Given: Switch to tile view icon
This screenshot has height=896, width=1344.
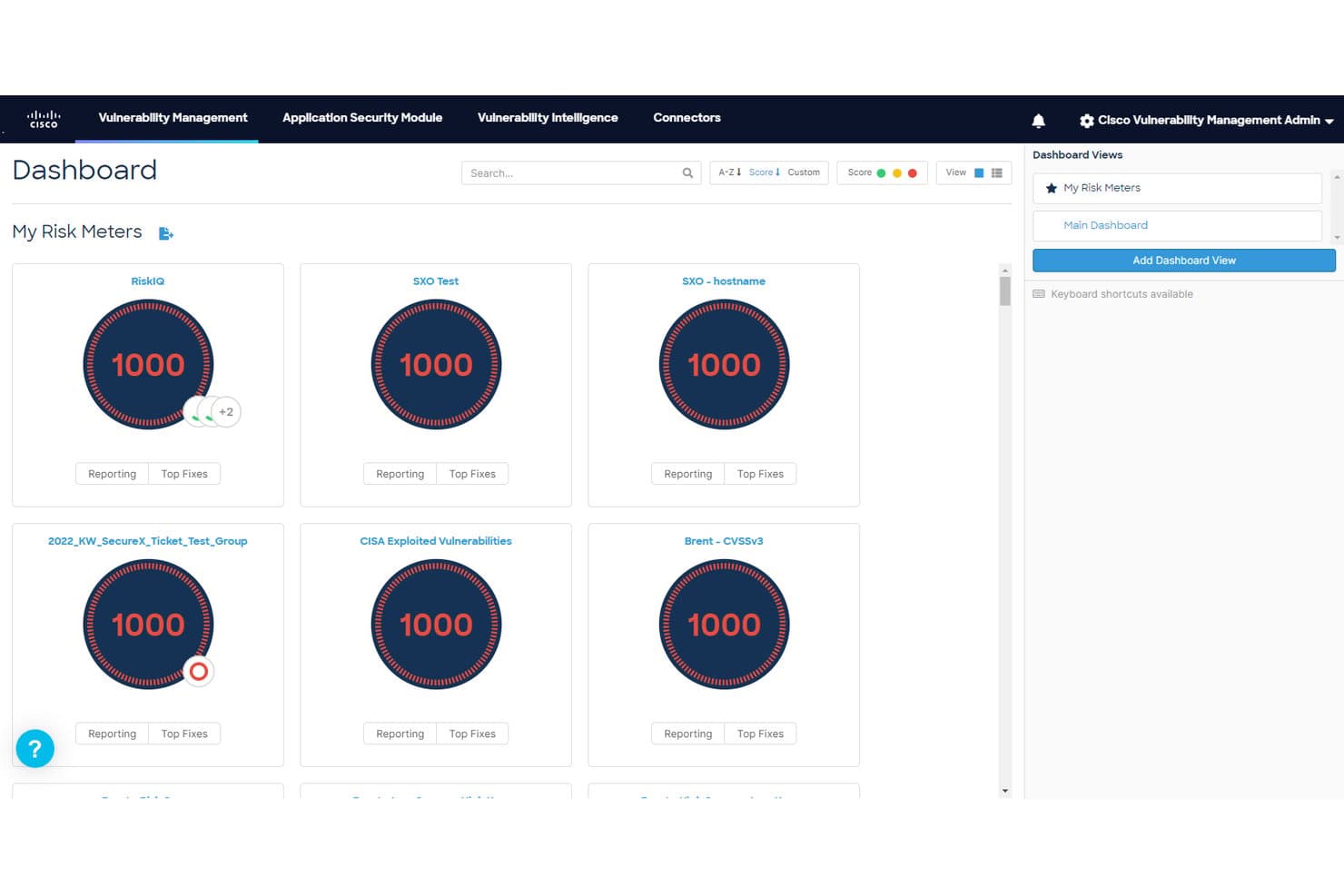Looking at the screenshot, I should pos(979,172).
